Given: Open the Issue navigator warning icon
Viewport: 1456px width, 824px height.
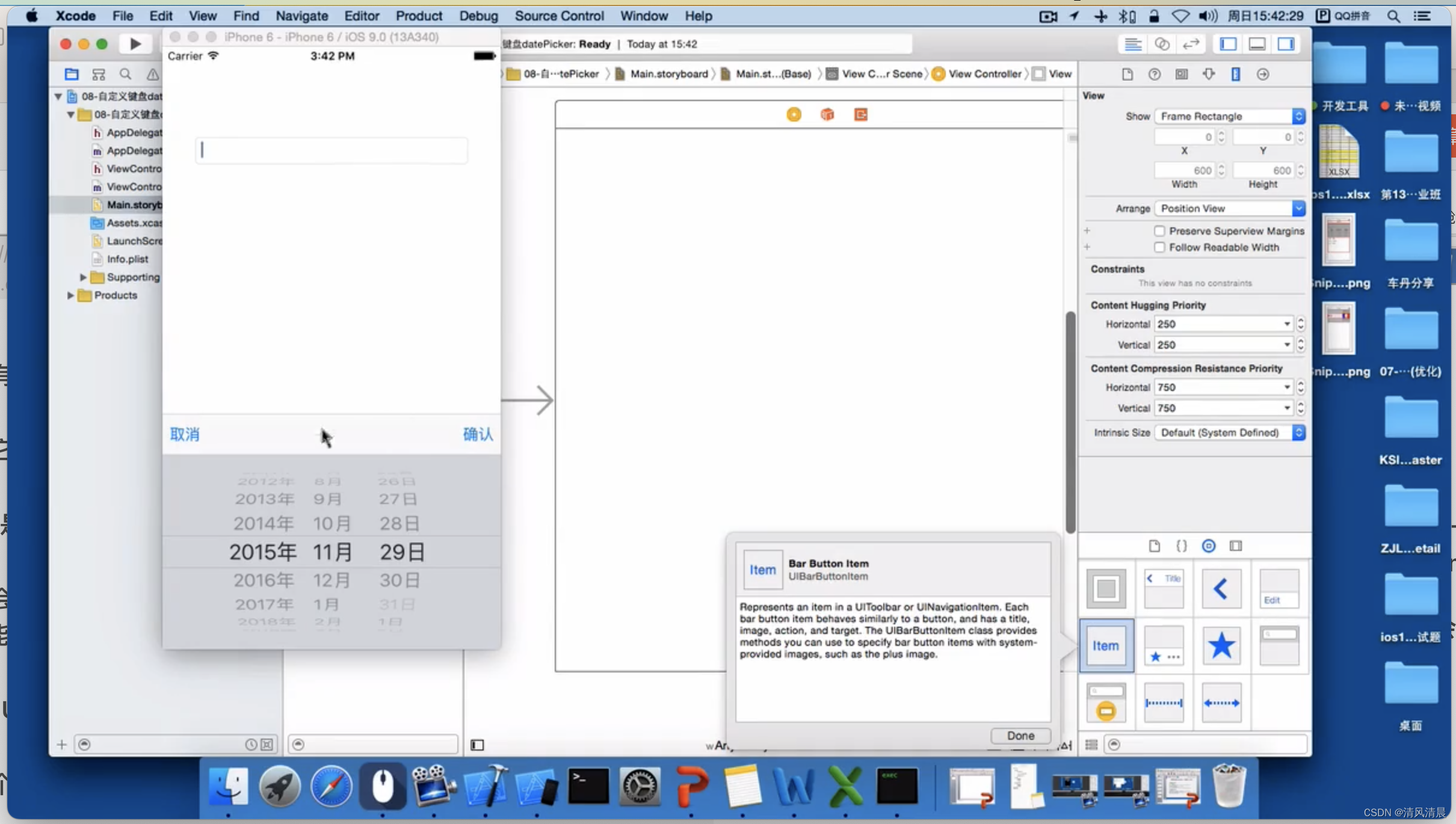Looking at the screenshot, I should click(153, 74).
